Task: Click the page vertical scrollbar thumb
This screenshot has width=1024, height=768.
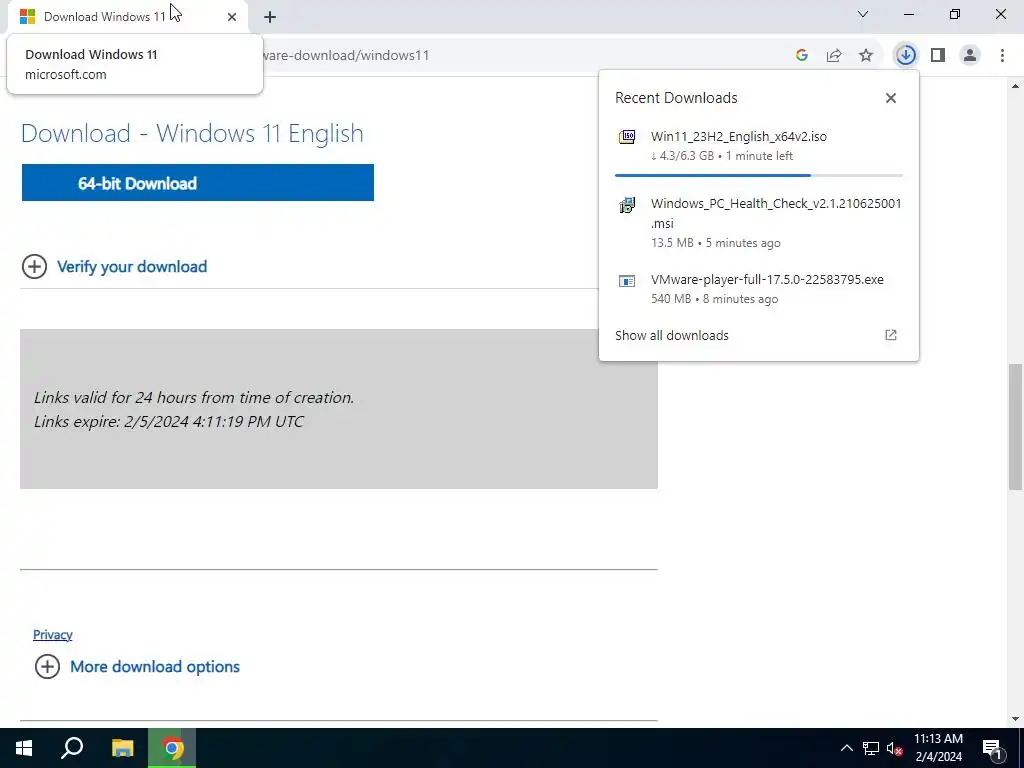Action: (1016, 426)
